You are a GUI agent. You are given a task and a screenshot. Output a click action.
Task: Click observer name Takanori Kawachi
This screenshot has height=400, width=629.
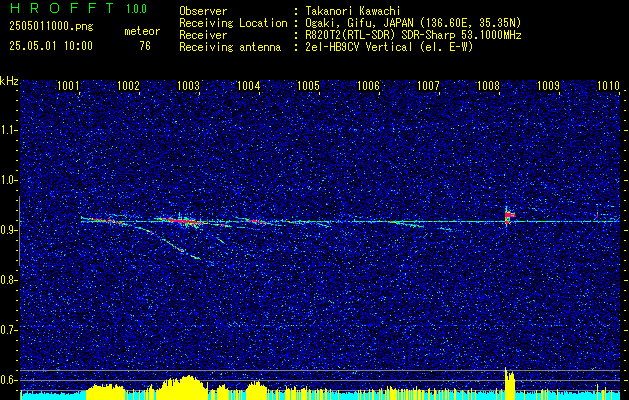tap(353, 11)
